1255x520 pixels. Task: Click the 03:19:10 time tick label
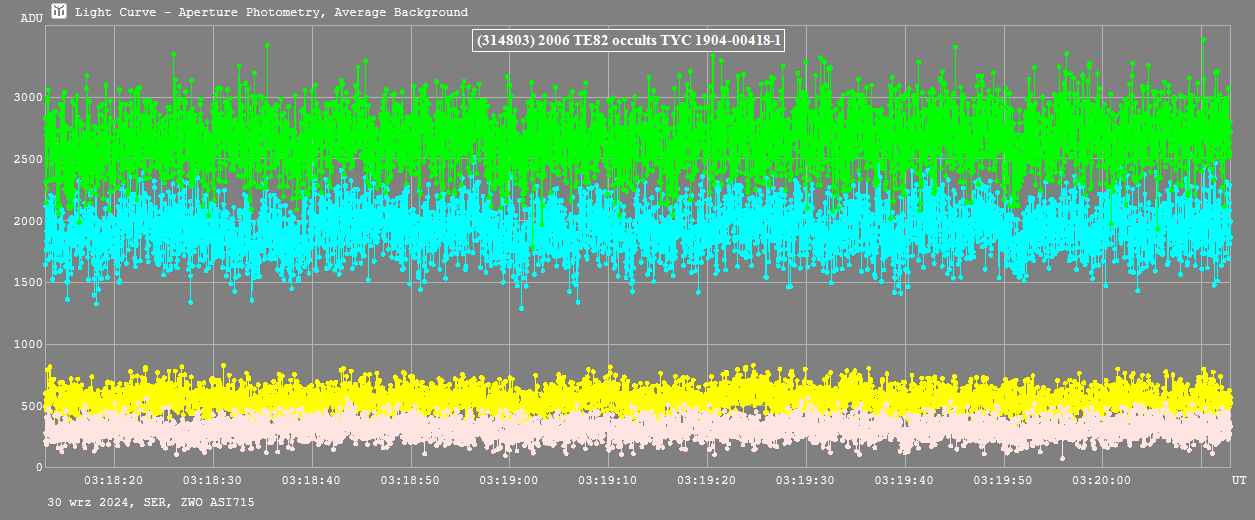coord(608,480)
